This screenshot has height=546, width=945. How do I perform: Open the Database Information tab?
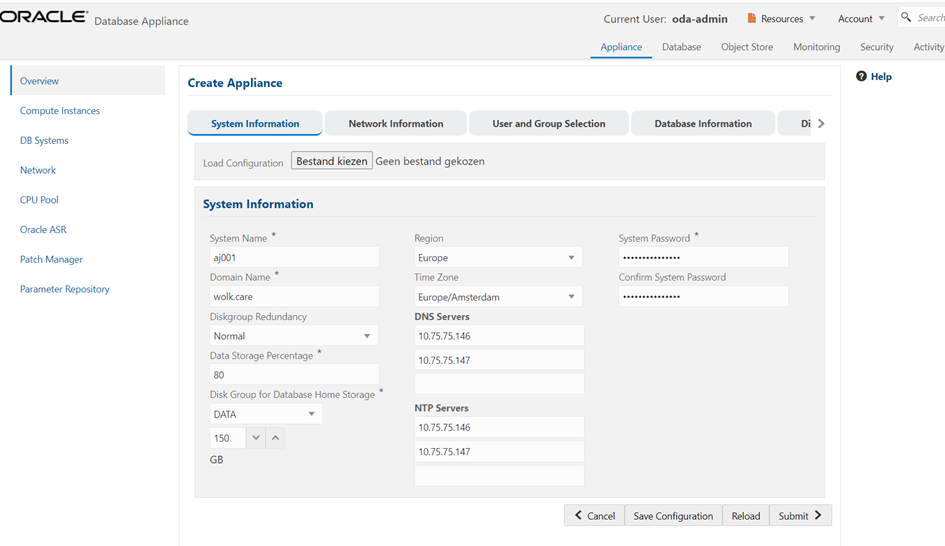coord(702,124)
